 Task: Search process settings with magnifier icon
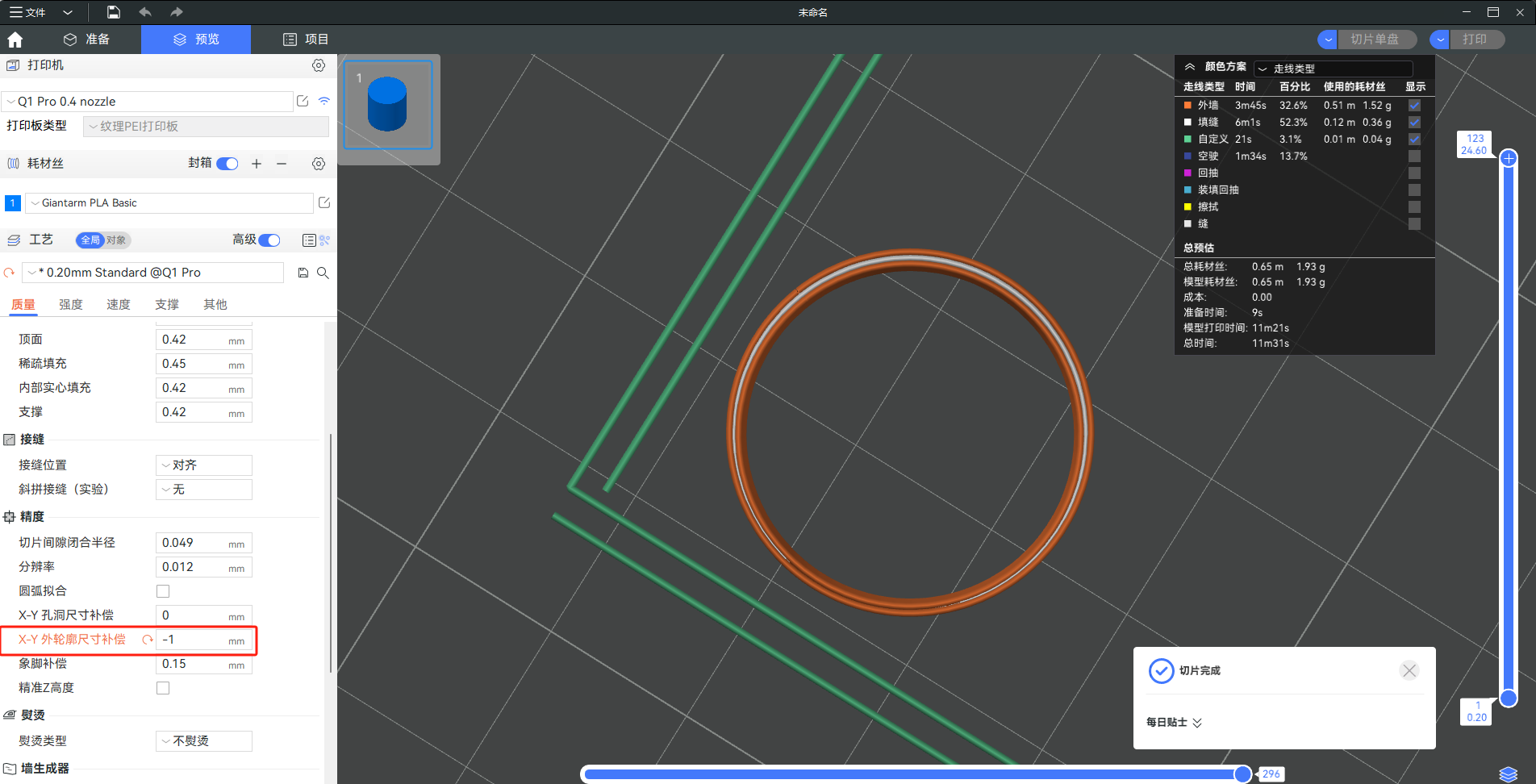323,273
